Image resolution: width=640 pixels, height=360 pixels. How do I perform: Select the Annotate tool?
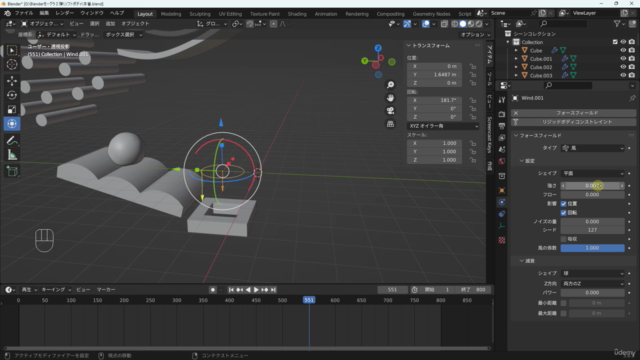(12, 140)
